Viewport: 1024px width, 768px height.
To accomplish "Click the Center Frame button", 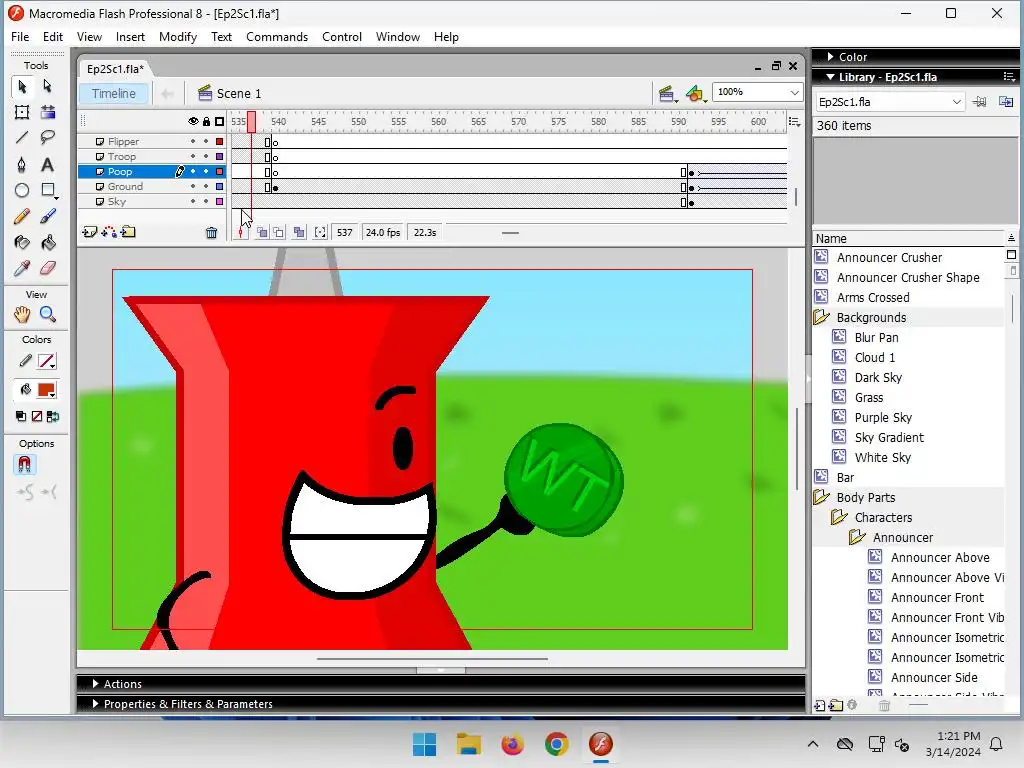I will (x=242, y=232).
